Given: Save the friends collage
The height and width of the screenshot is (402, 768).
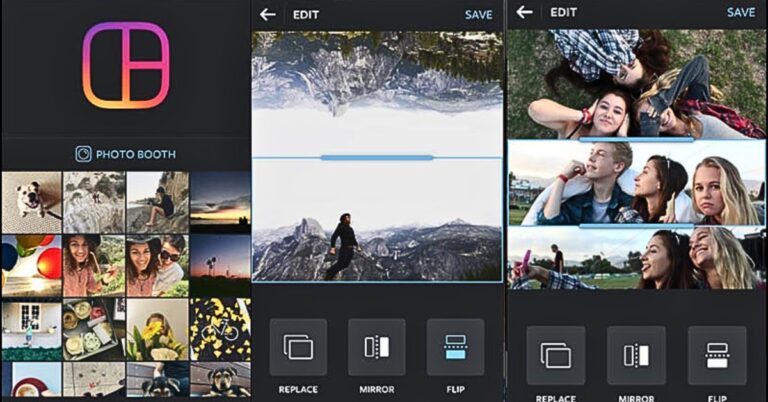Looking at the screenshot, I should point(740,13).
